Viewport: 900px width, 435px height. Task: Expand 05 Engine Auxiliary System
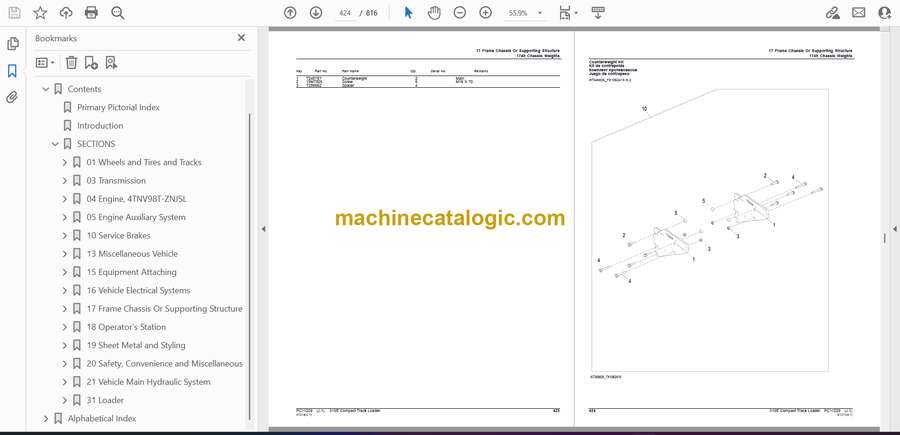click(64, 218)
